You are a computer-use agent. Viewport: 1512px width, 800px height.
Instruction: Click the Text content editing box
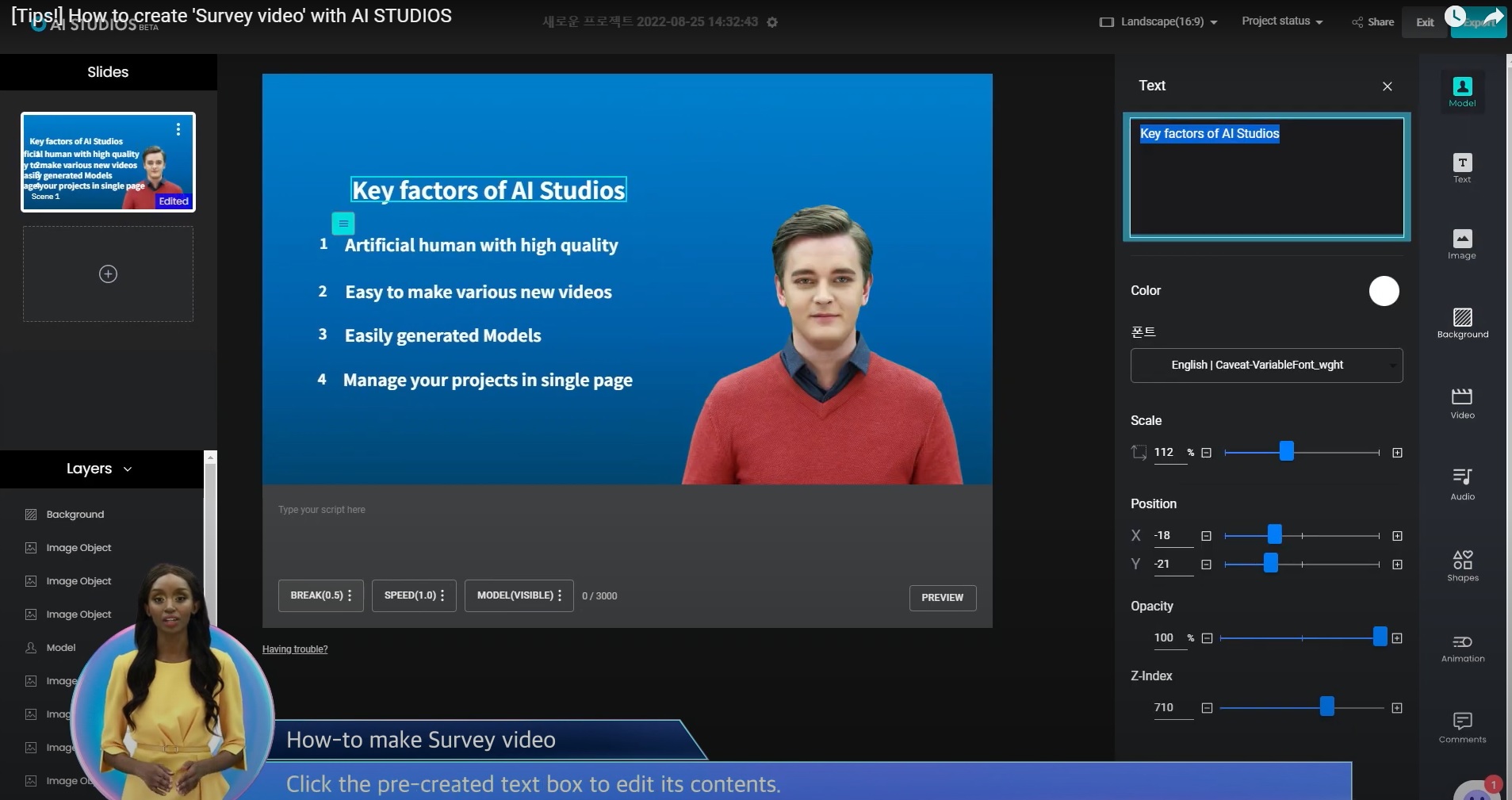1266,177
